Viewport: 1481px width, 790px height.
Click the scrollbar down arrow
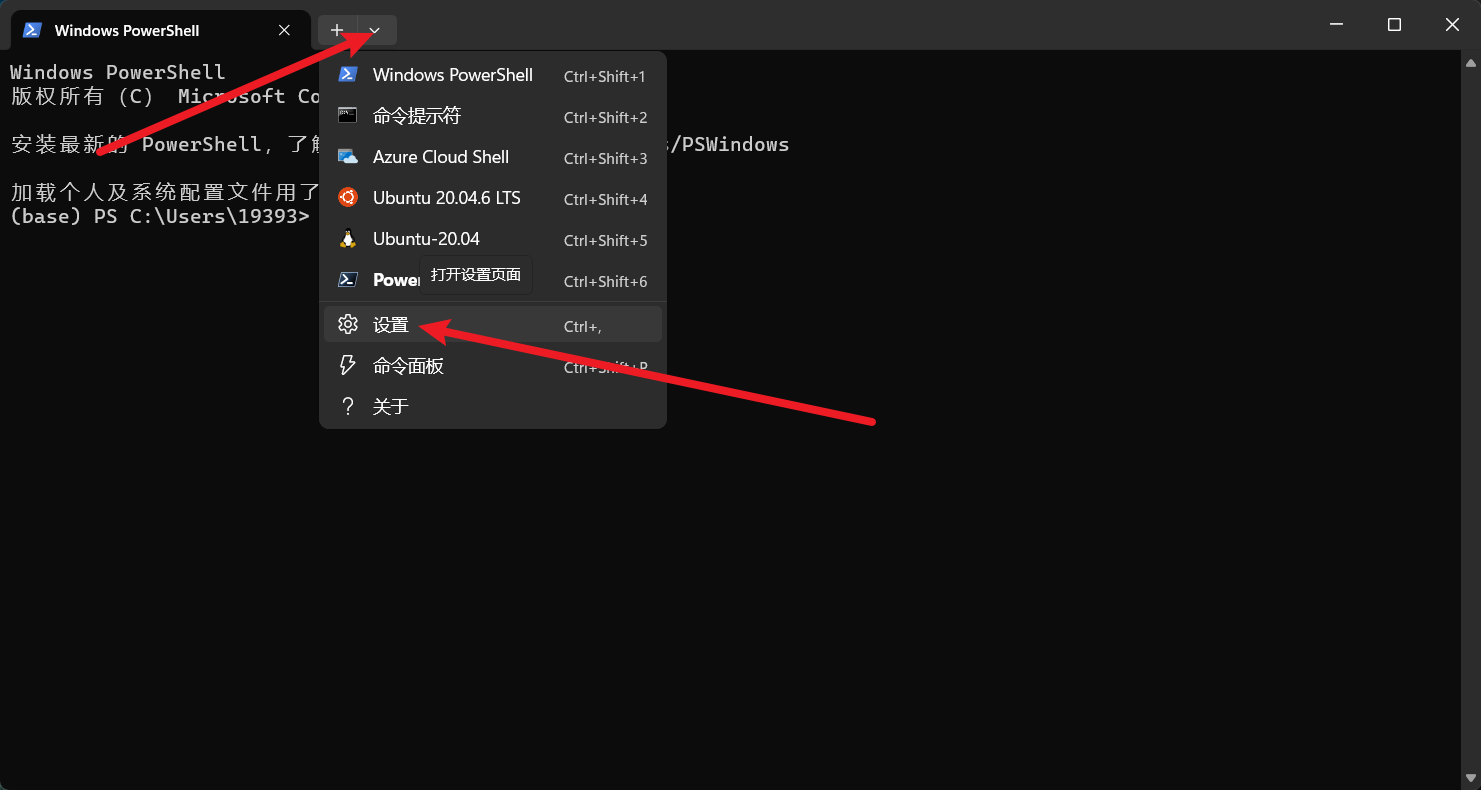point(1470,777)
